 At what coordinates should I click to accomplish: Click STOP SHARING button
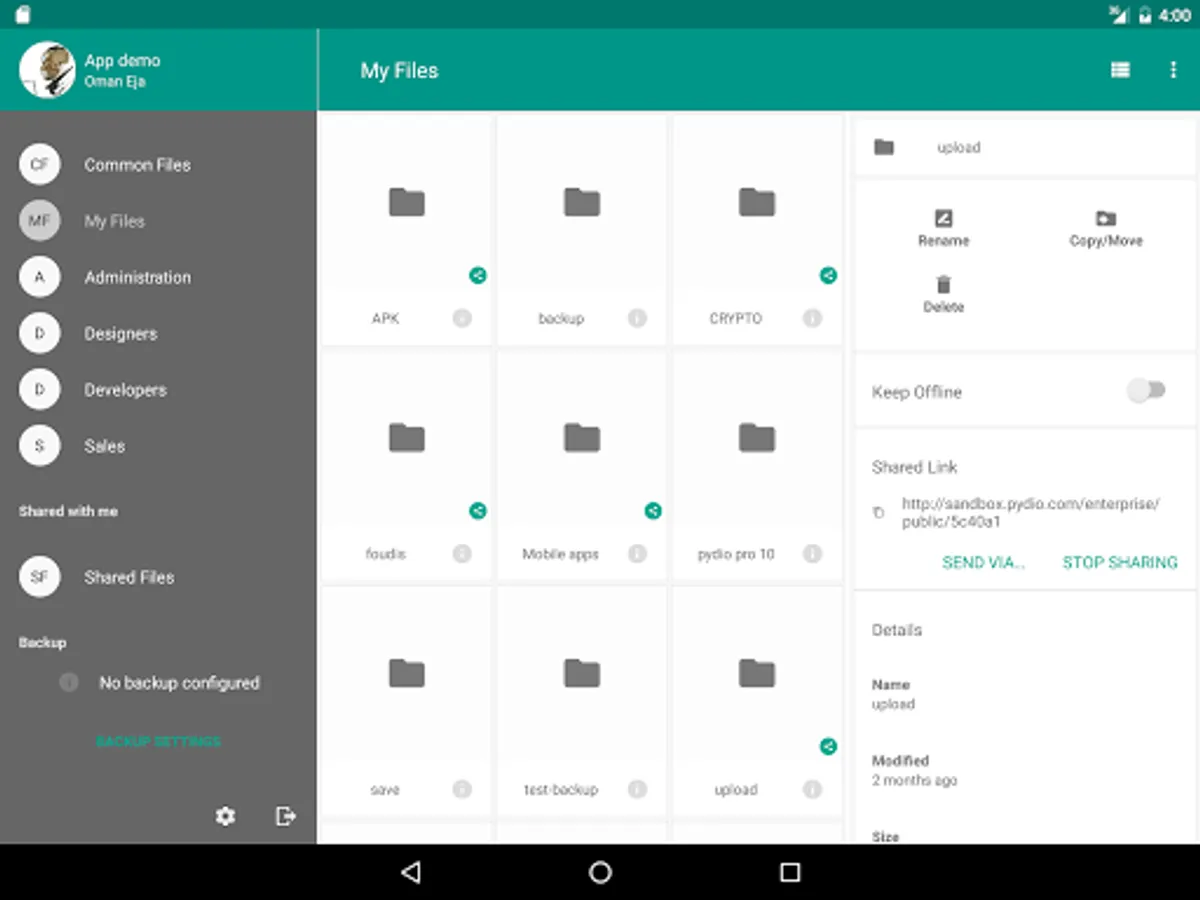(x=1120, y=562)
